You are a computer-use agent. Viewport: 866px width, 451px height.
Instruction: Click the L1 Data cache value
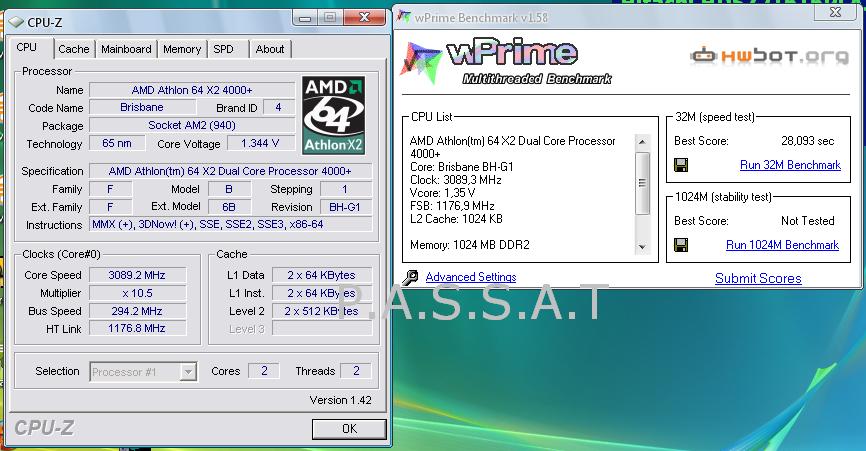[321, 275]
